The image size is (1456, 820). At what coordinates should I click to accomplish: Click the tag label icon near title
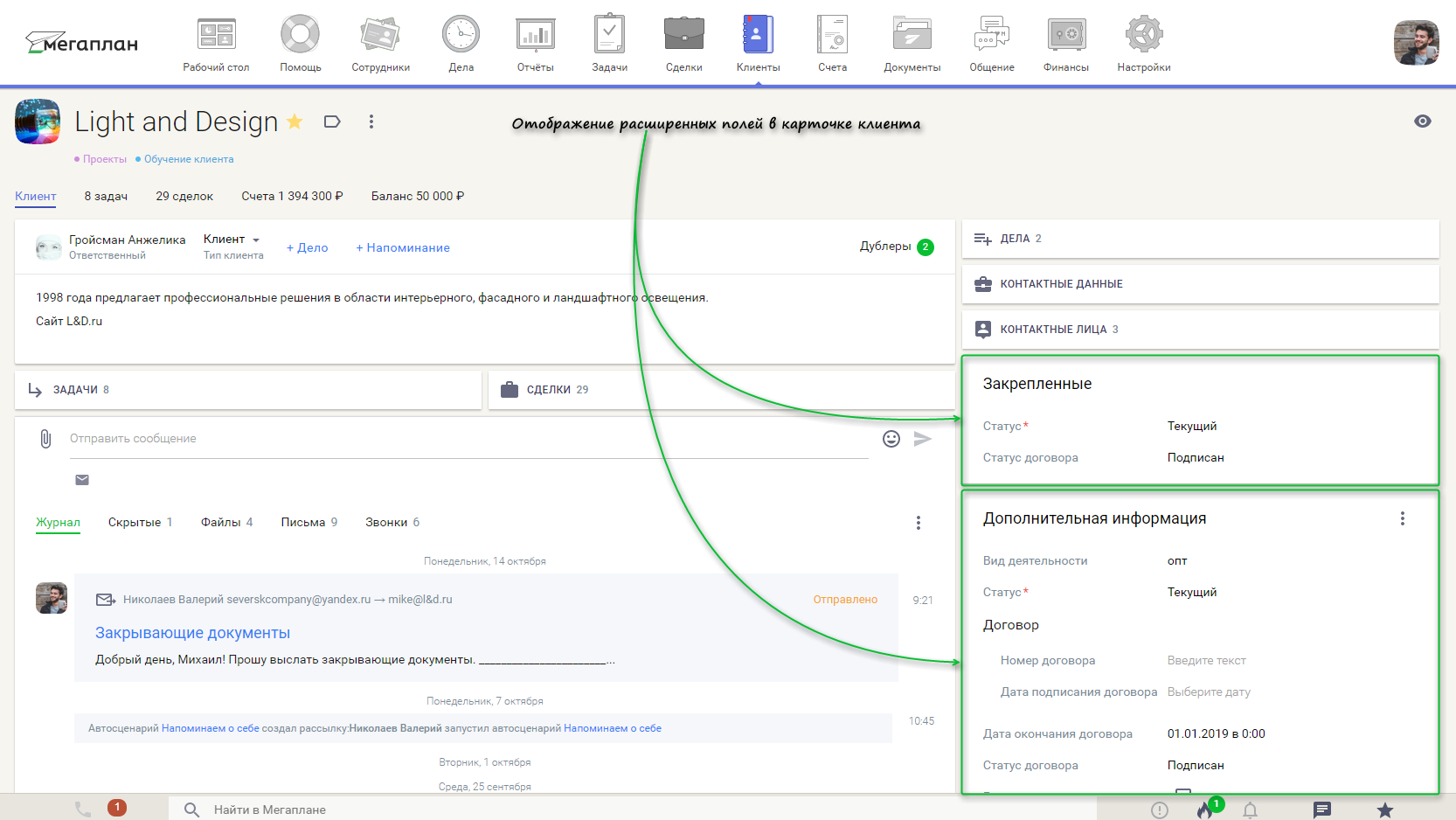click(x=332, y=122)
